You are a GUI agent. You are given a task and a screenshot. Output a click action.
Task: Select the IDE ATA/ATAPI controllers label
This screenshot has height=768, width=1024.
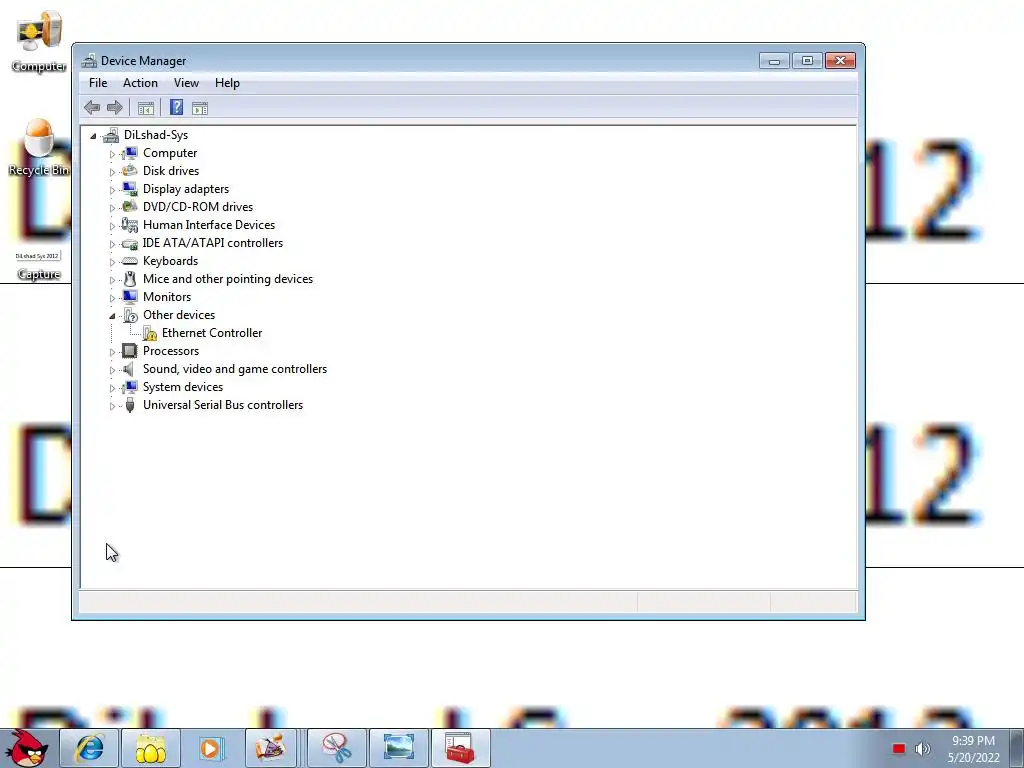[213, 243]
